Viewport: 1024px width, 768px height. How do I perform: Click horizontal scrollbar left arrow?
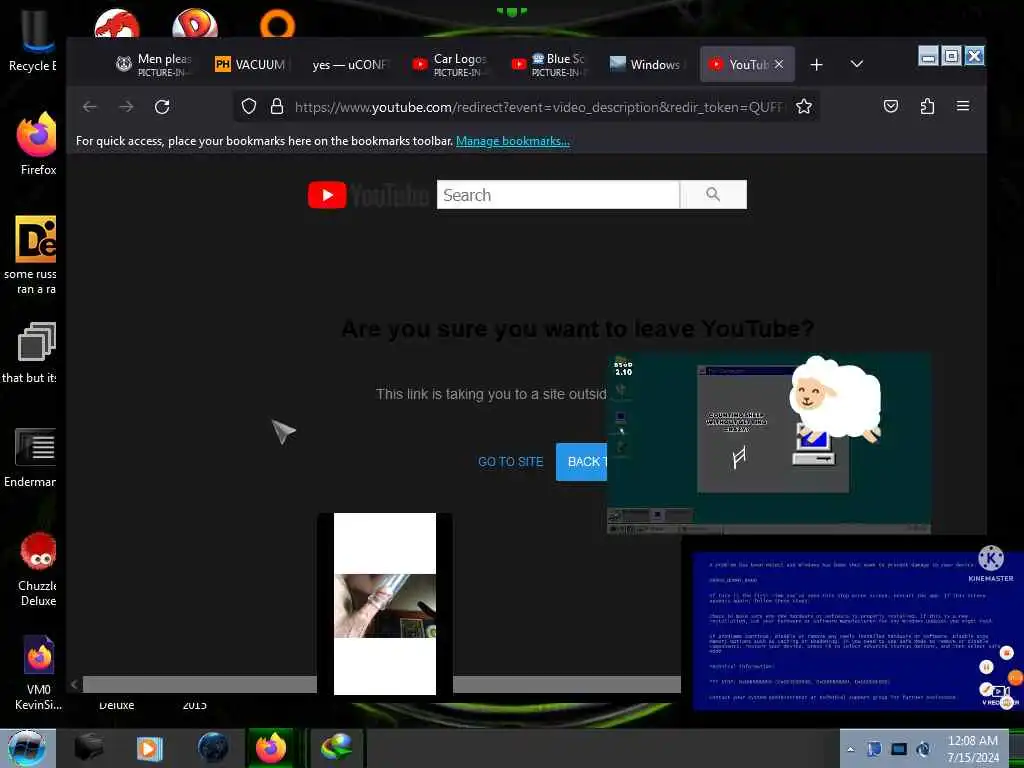pyautogui.click(x=74, y=684)
